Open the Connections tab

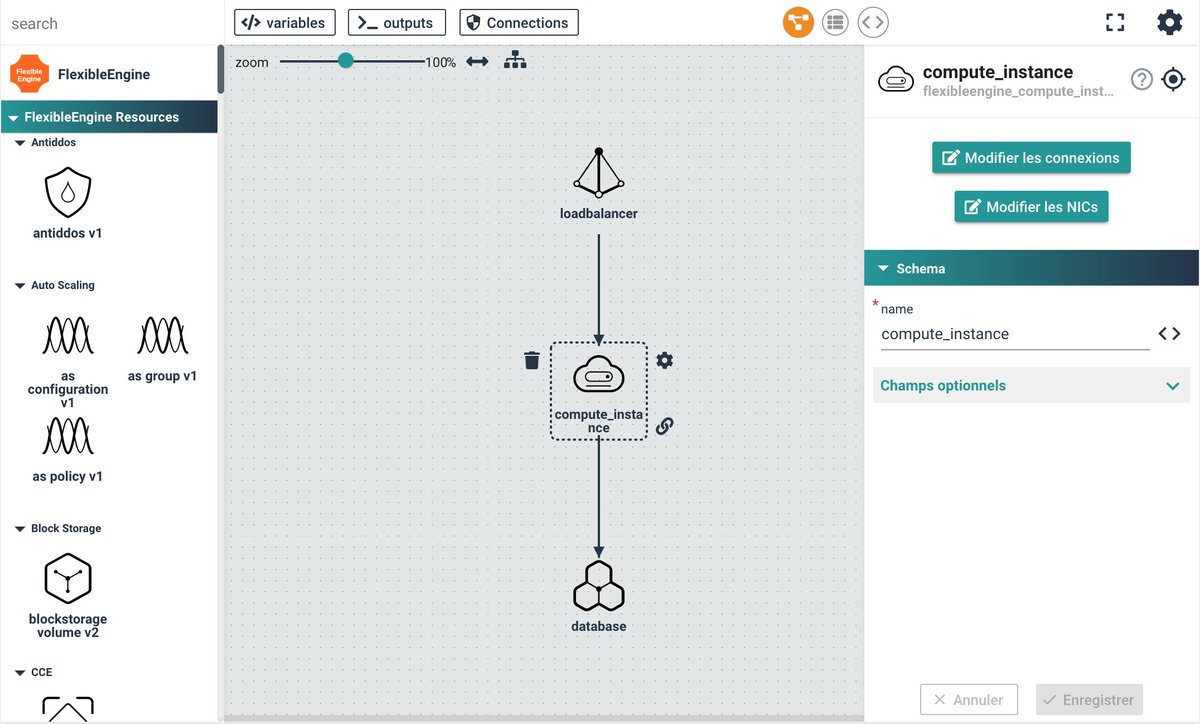519,21
